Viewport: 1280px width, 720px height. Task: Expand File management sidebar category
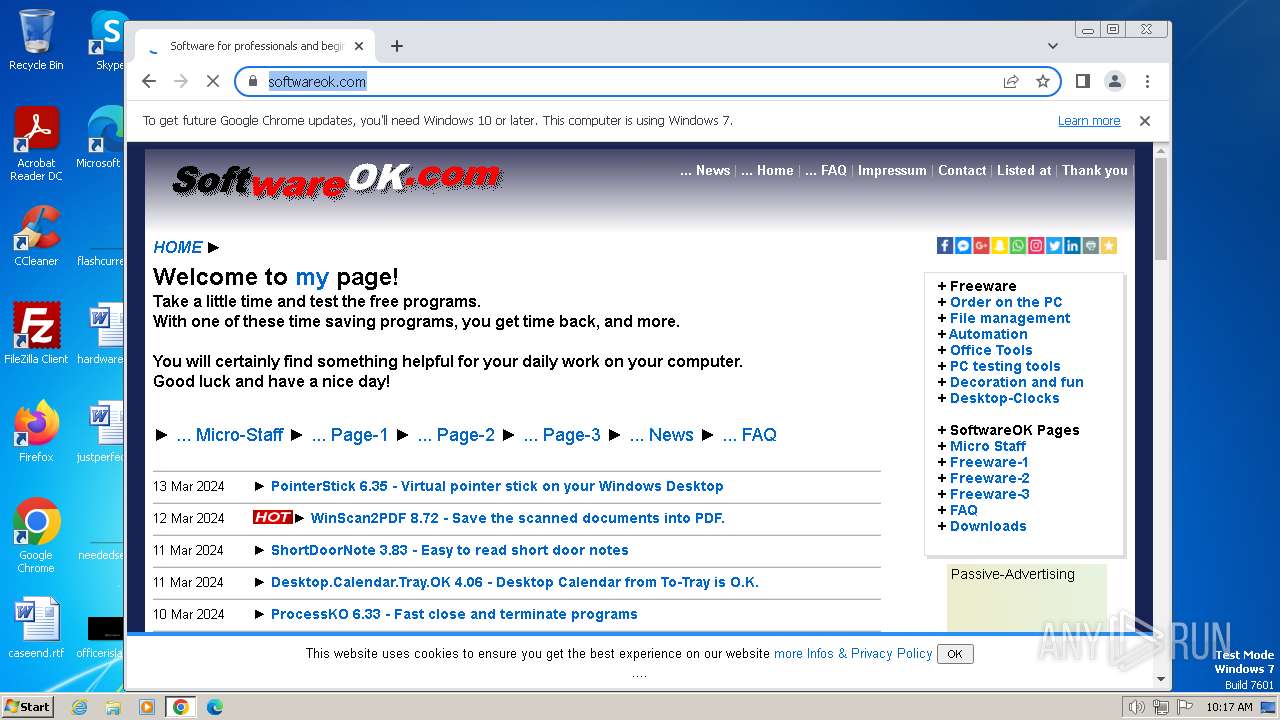click(1010, 318)
